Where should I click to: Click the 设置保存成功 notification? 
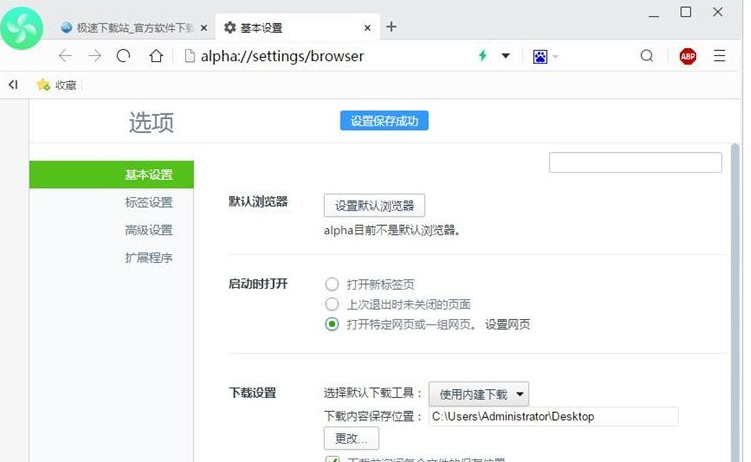pos(384,121)
